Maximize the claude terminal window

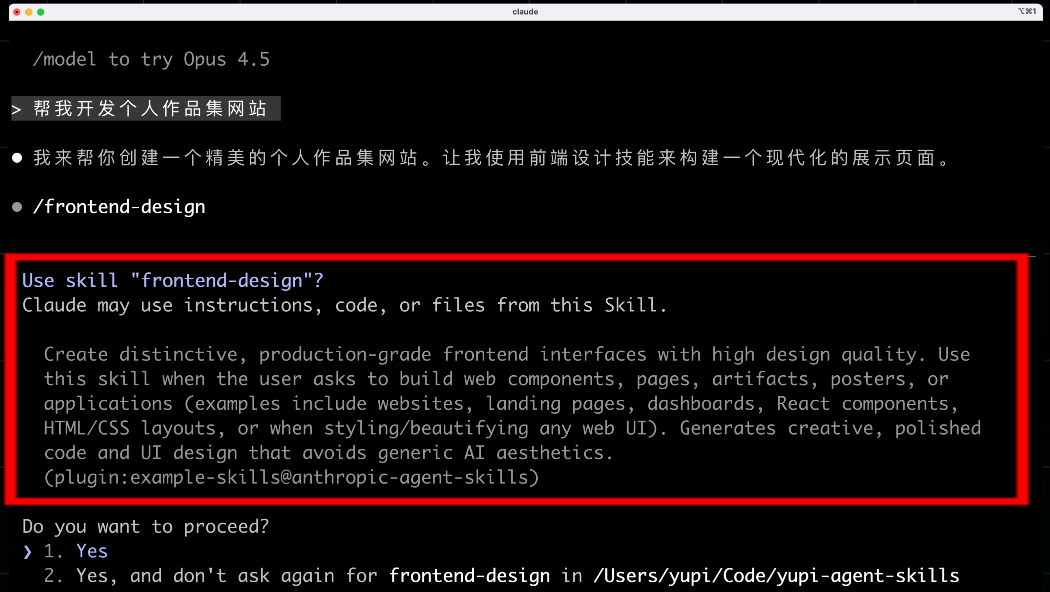(41, 12)
